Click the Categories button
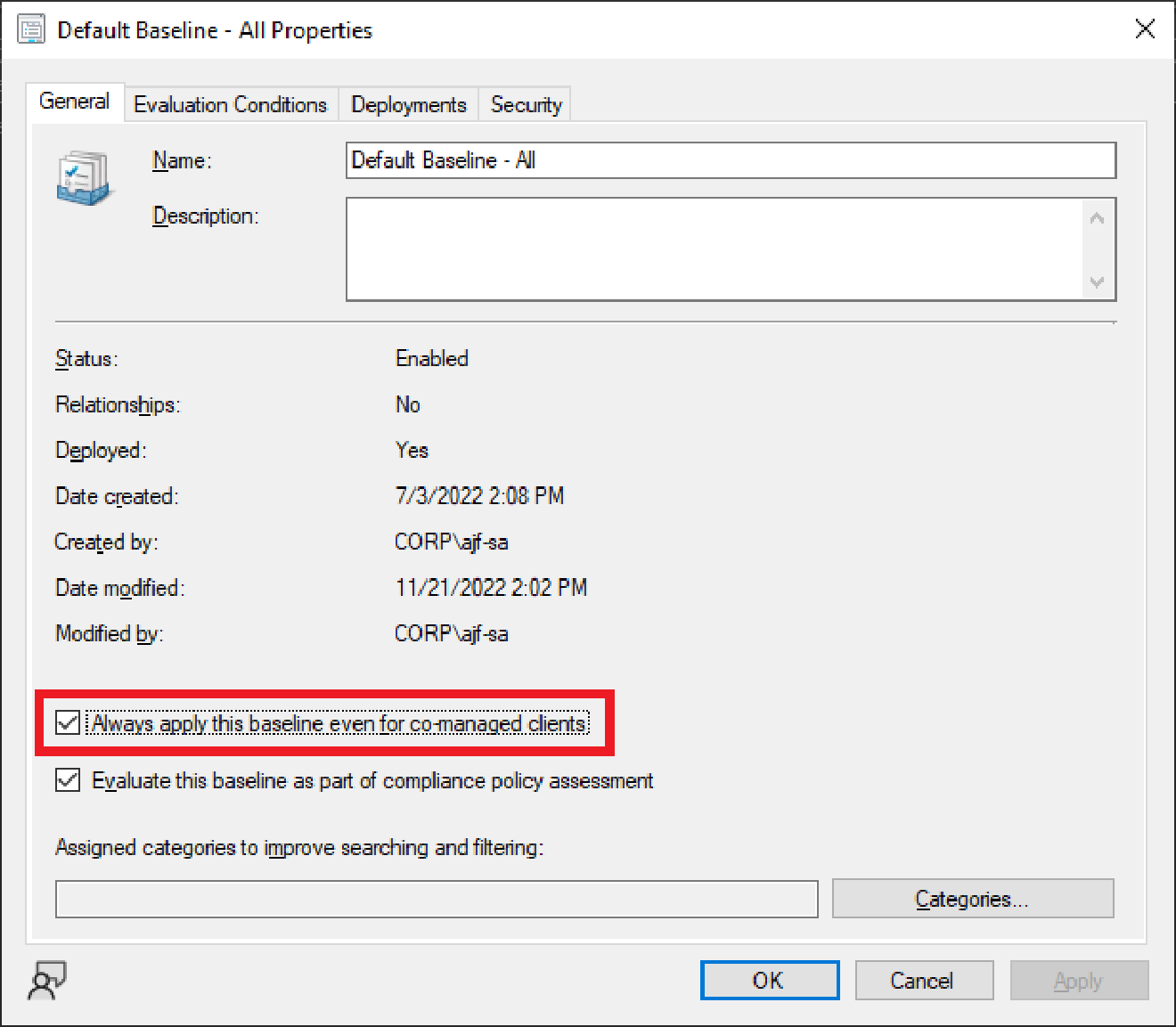Viewport: 1176px width, 1027px height. pos(972,898)
